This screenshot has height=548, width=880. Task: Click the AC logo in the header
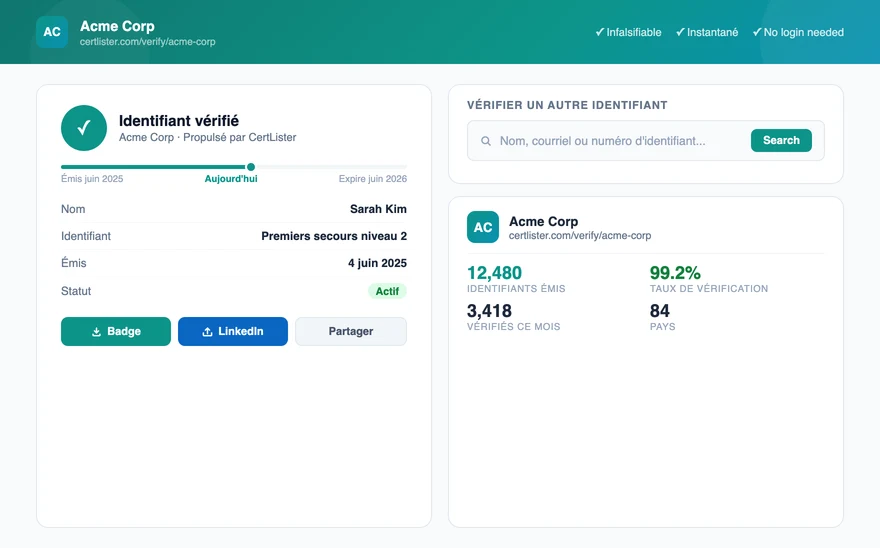tap(52, 31)
